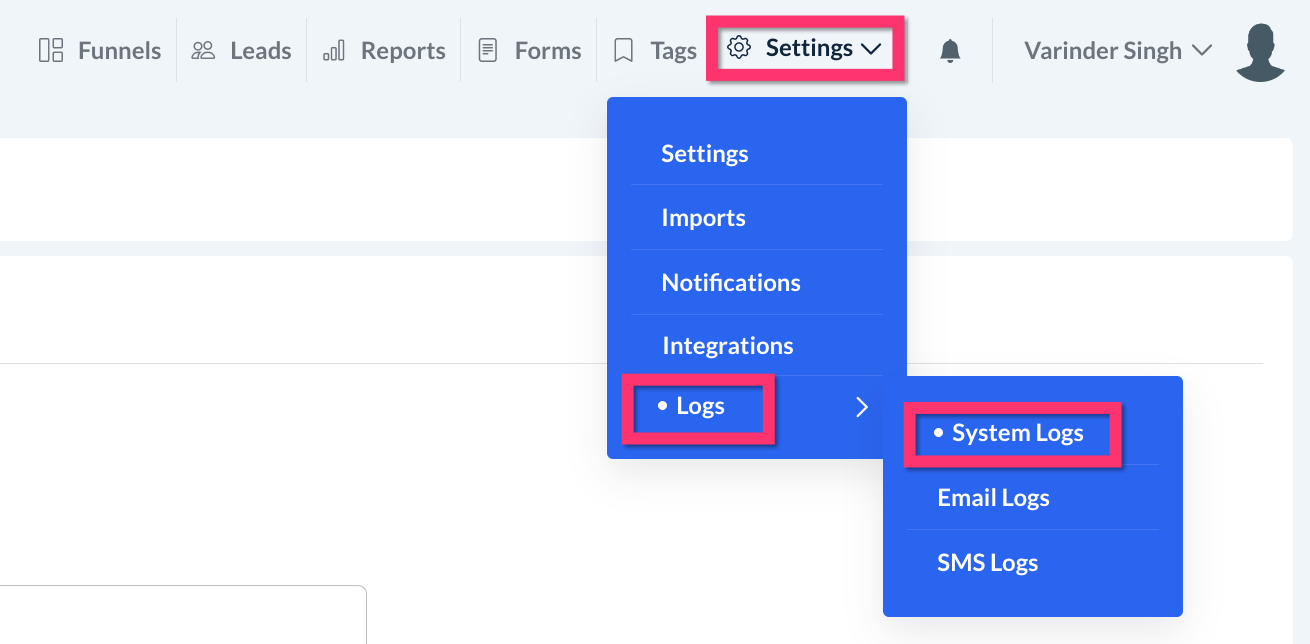
Task: Choose Notifications in the Settings menu
Action: [x=731, y=283]
